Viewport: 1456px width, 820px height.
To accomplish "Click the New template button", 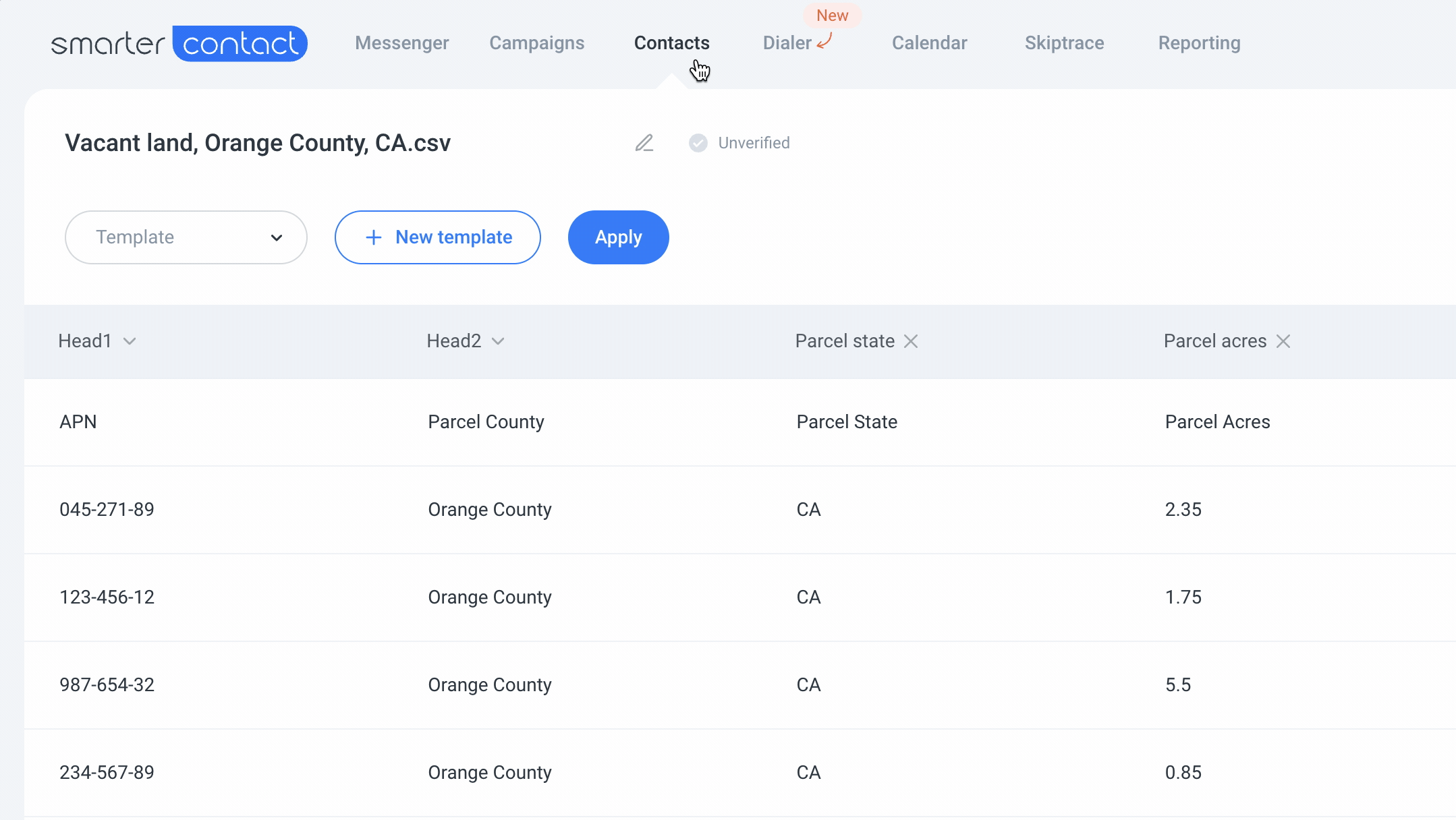I will coord(437,237).
